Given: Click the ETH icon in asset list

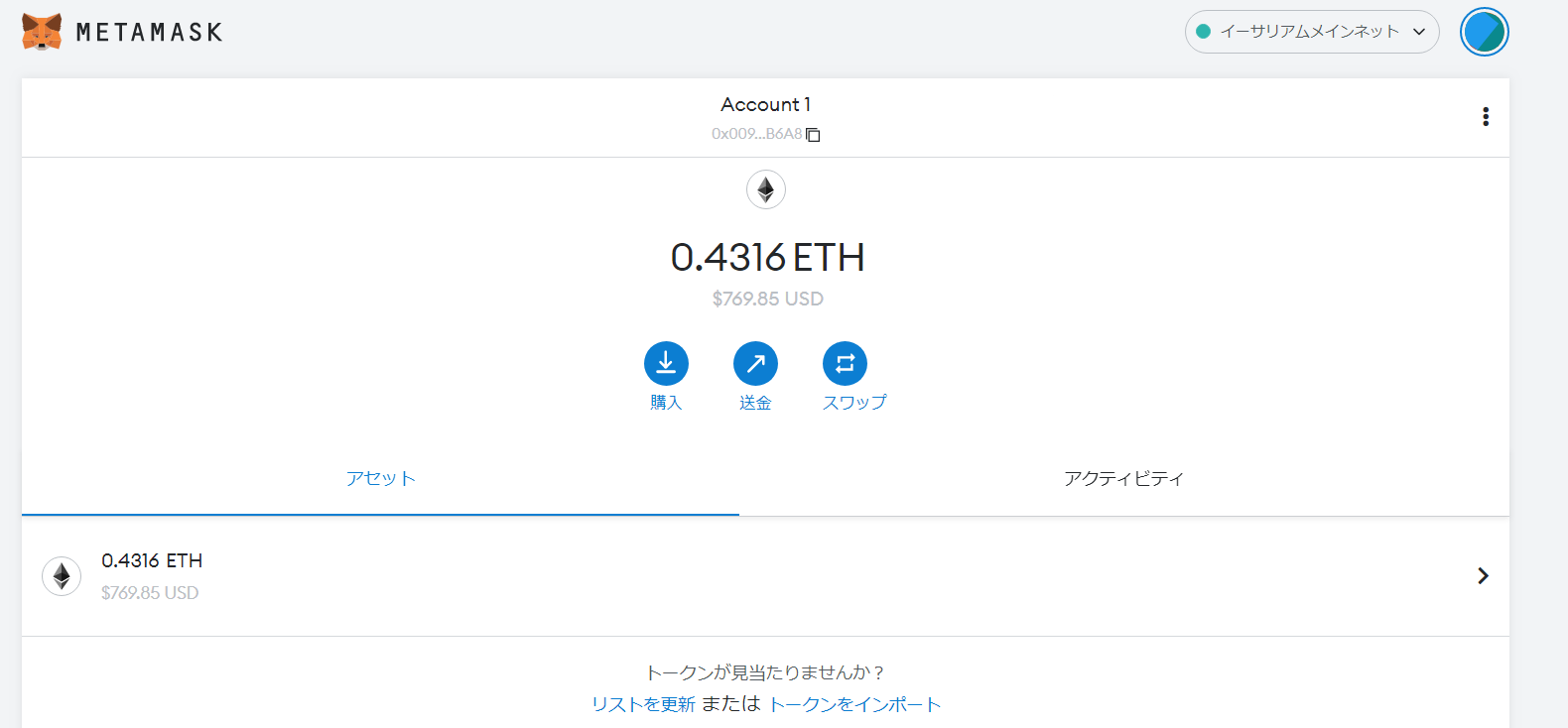Looking at the screenshot, I should [62, 576].
